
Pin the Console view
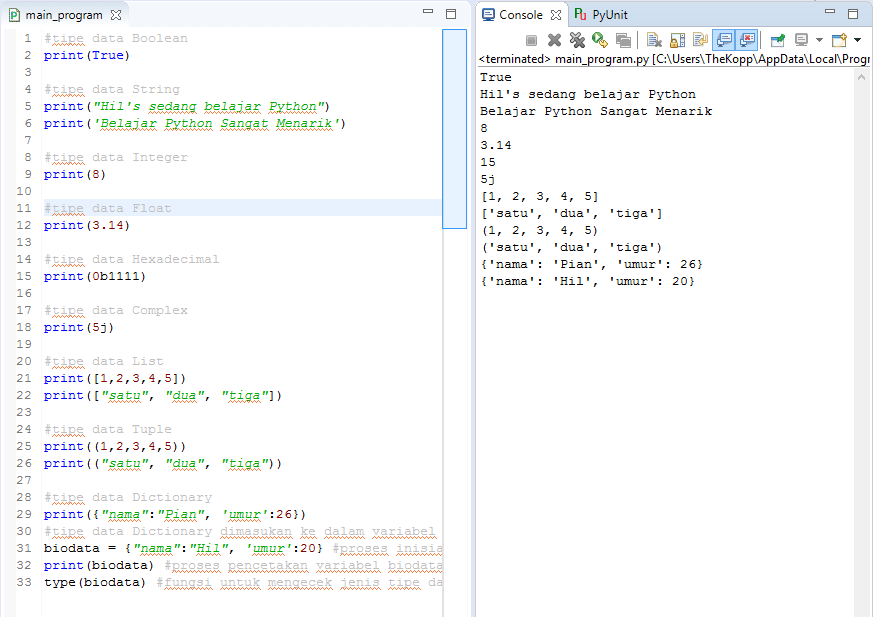[x=777, y=40]
